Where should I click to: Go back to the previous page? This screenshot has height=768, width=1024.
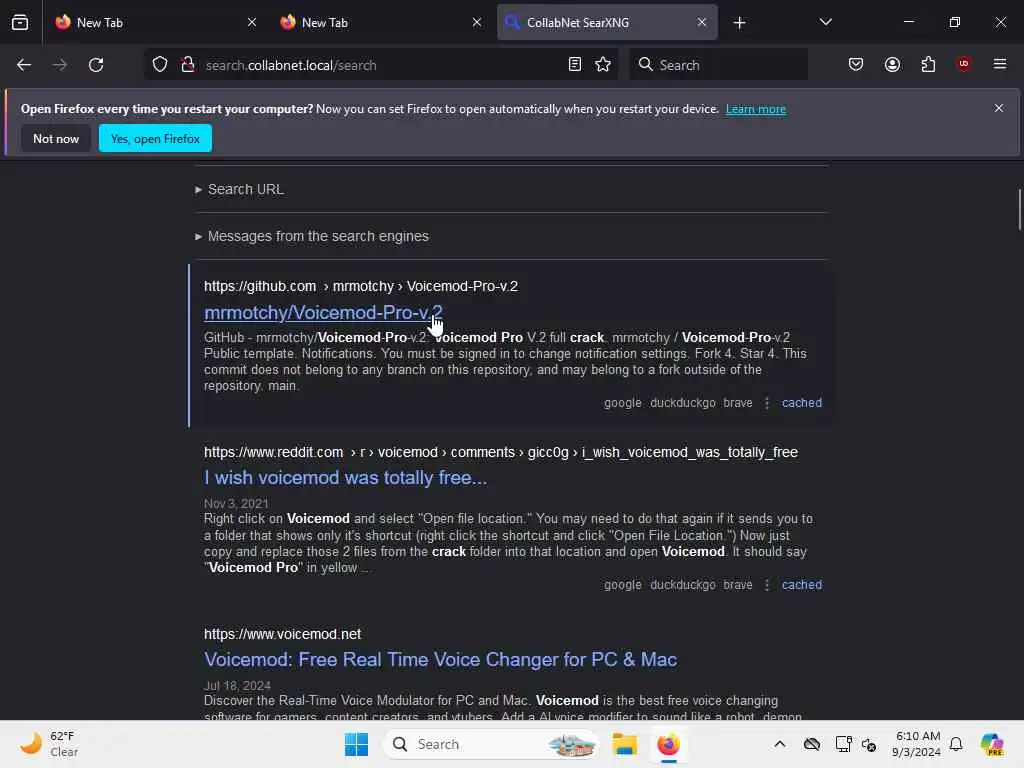pyautogui.click(x=24, y=65)
